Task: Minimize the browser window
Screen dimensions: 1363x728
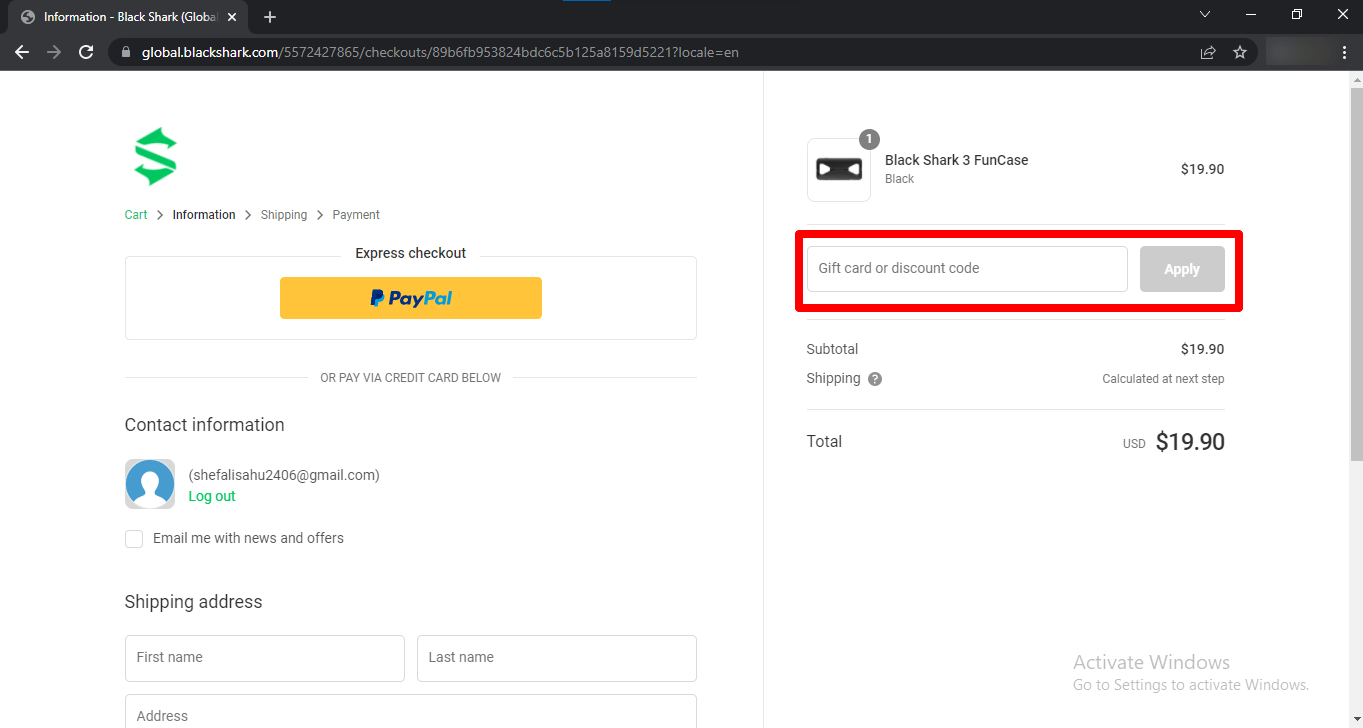Action: [x=1251, y=15]
